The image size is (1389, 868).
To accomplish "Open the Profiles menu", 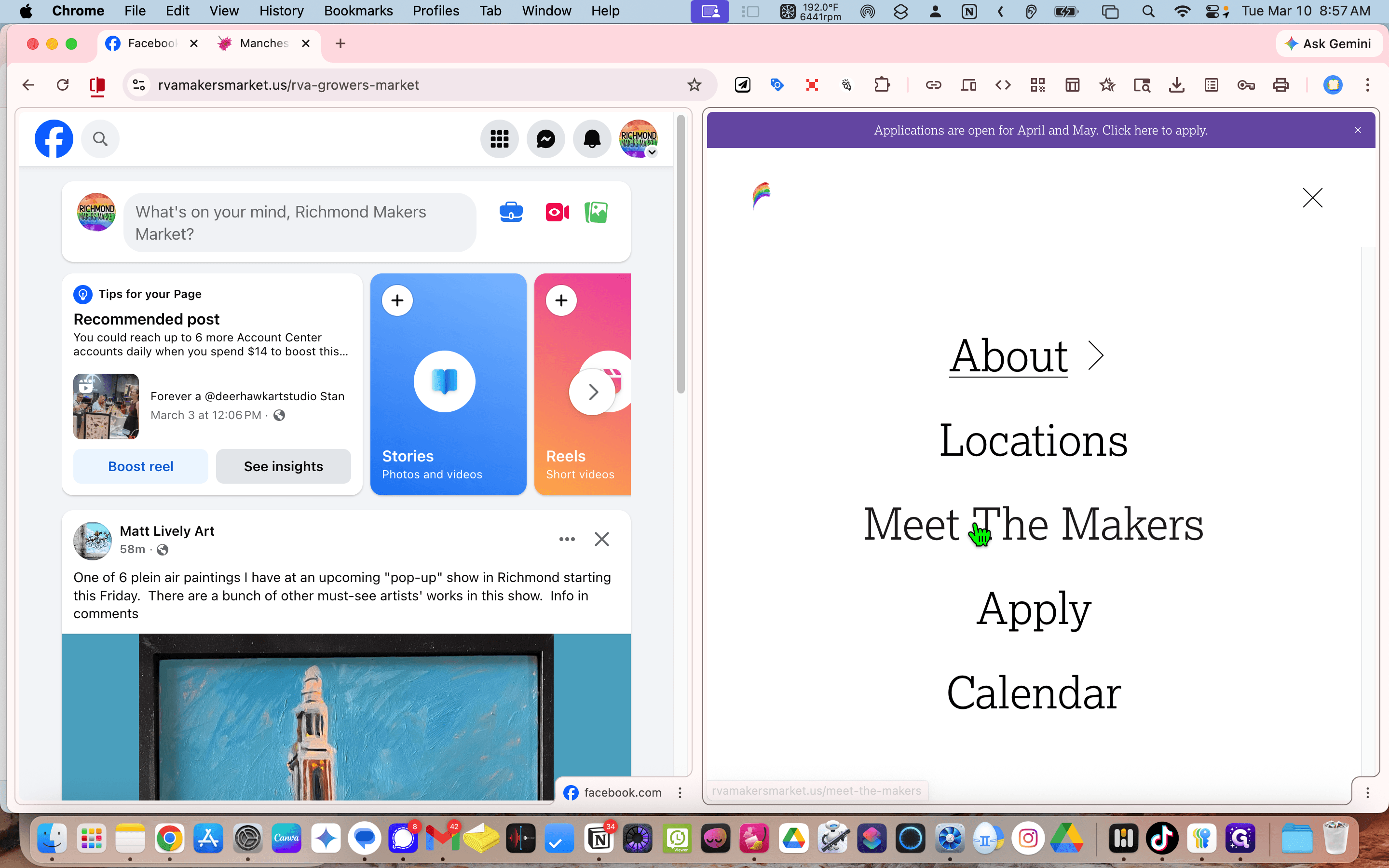I will coord(436,11).
